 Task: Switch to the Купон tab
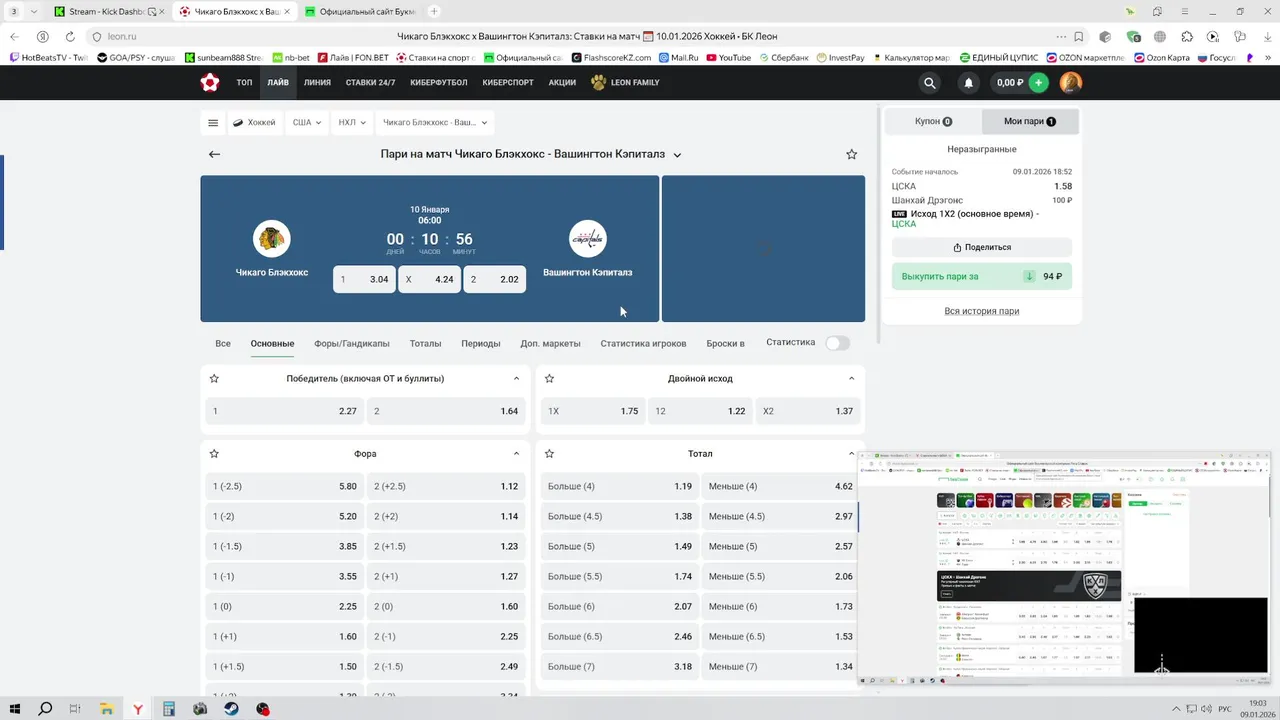tap(933, 121)
